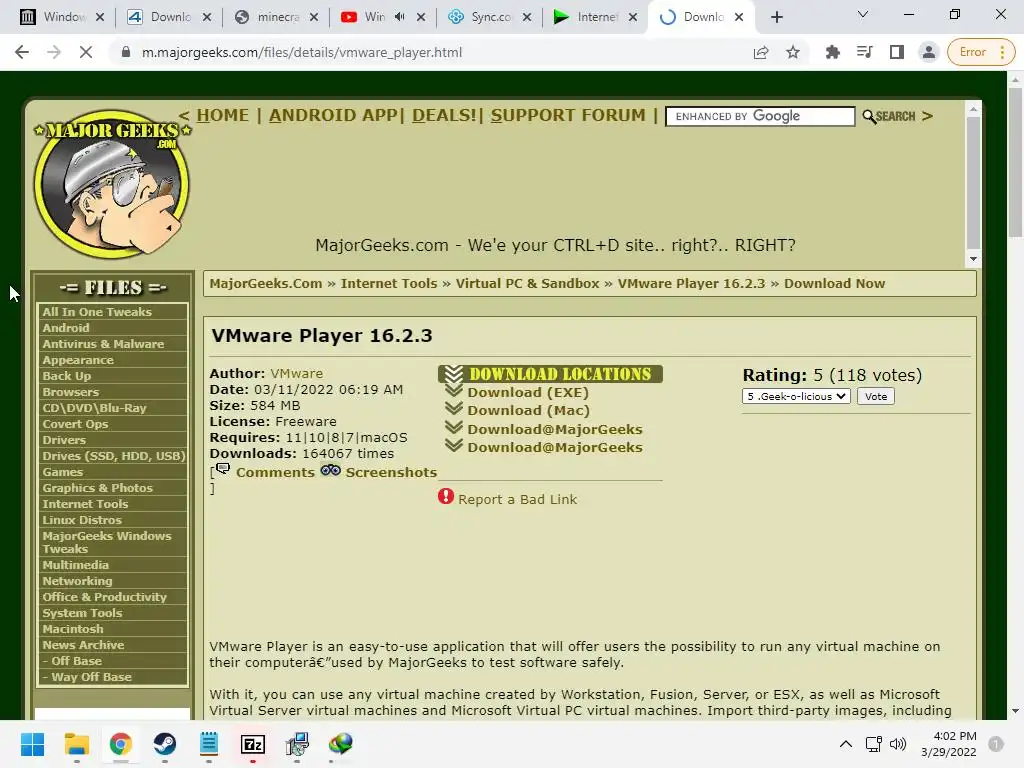This screenshot has width=1024, height=768.
Task: Open the Networking category
Action: (77, 581)
